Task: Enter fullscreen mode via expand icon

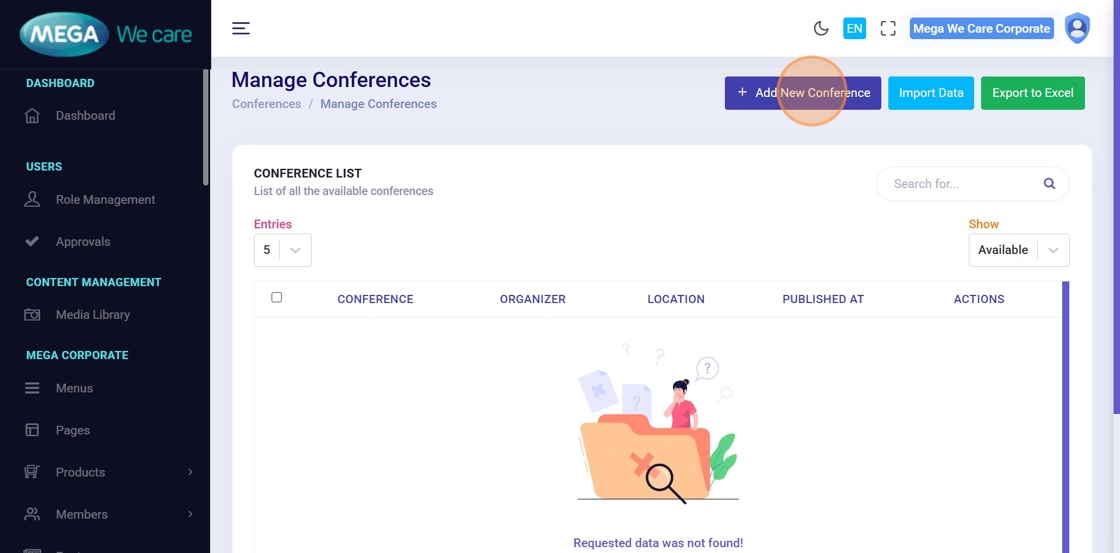Action: click(888, 28)
